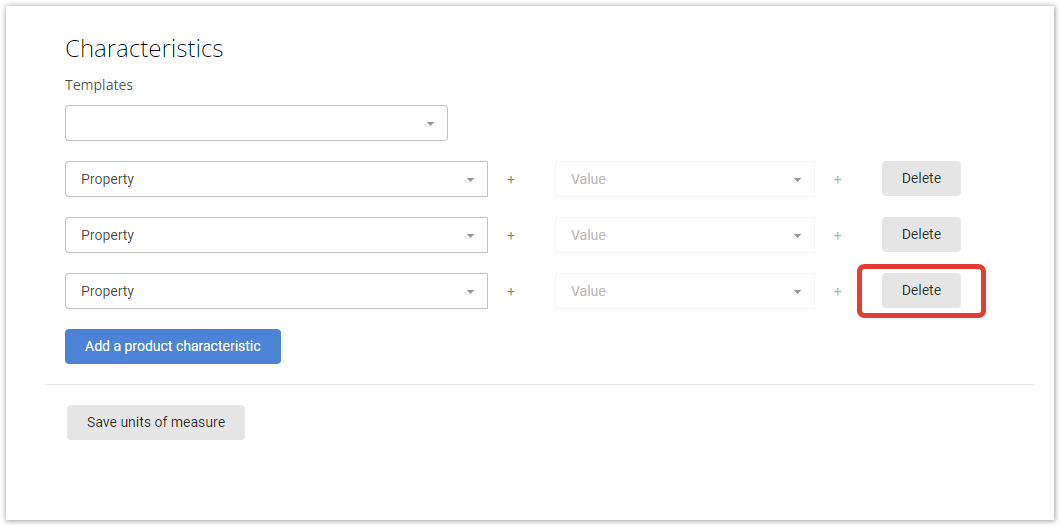Open the first Value dropdown
The height and width of the screenshot is (526, 1060).
[685, 179]
